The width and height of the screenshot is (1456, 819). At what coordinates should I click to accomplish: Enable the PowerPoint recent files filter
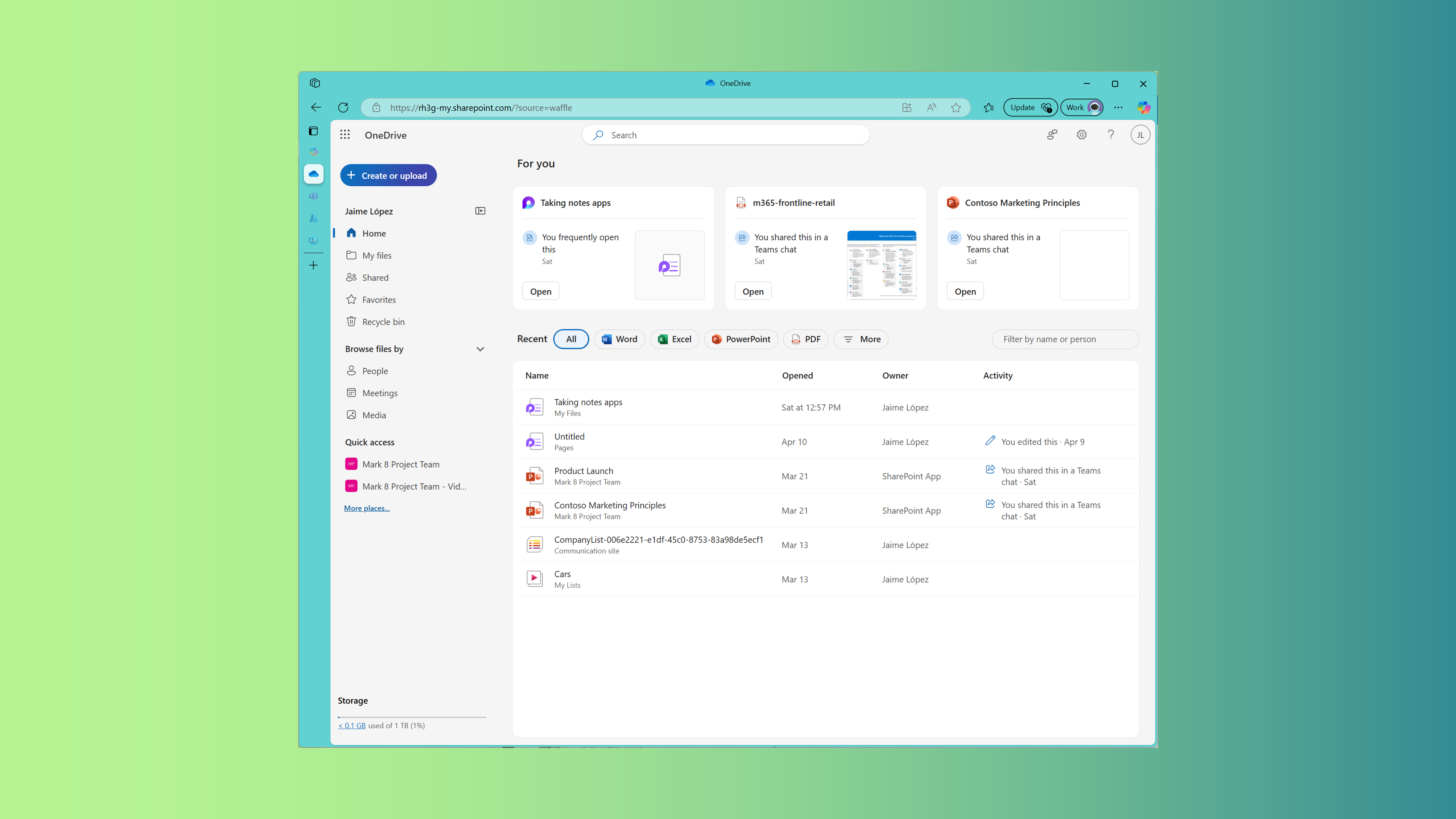coord(741,339)
